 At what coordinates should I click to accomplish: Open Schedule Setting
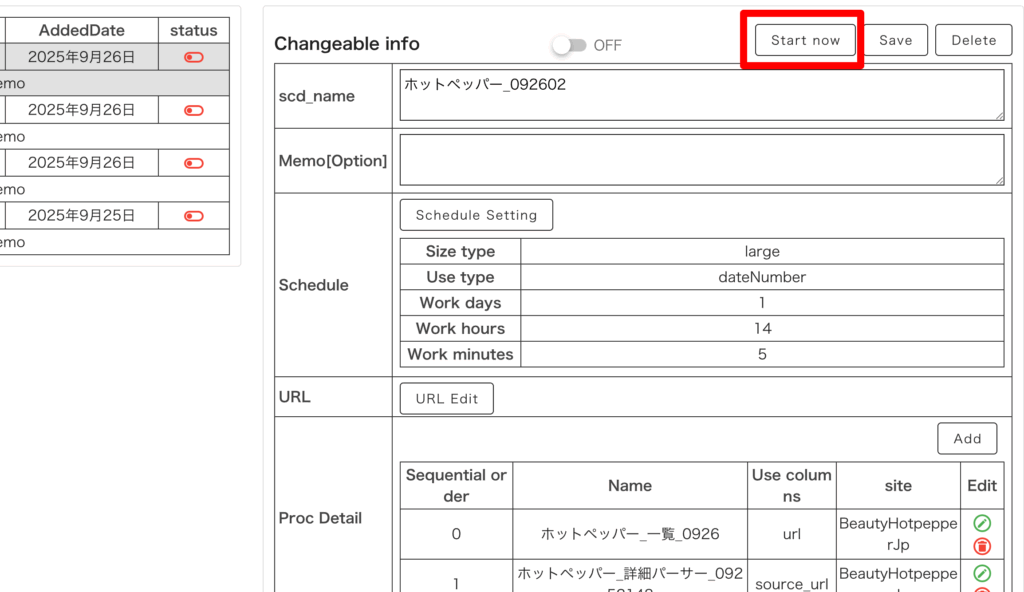pos(476,215)
